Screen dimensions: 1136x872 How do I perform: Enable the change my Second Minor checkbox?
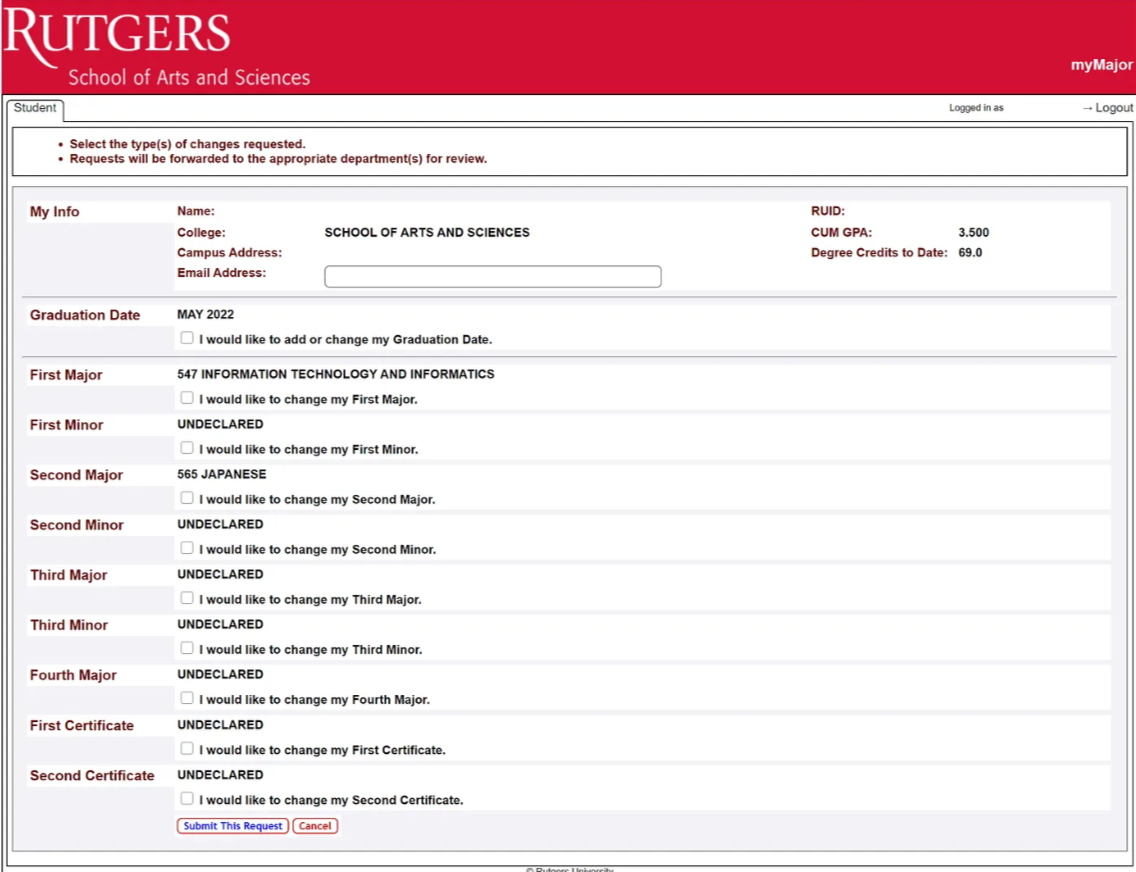[x=187, y=548]
